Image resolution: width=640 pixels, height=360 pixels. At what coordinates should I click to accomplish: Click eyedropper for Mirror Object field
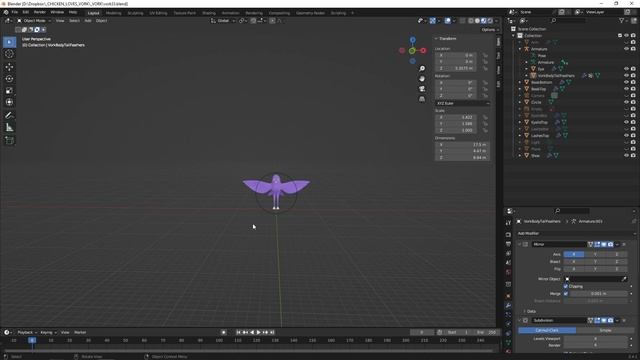point(624,279)
